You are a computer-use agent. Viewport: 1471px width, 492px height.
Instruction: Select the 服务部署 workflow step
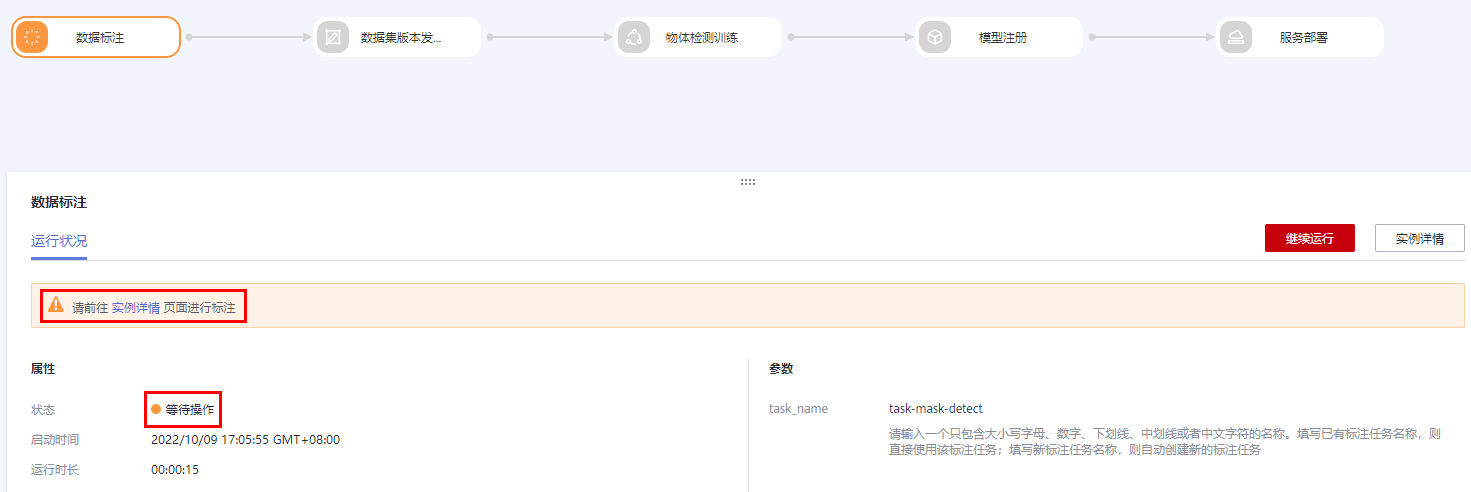point(1304,38)
